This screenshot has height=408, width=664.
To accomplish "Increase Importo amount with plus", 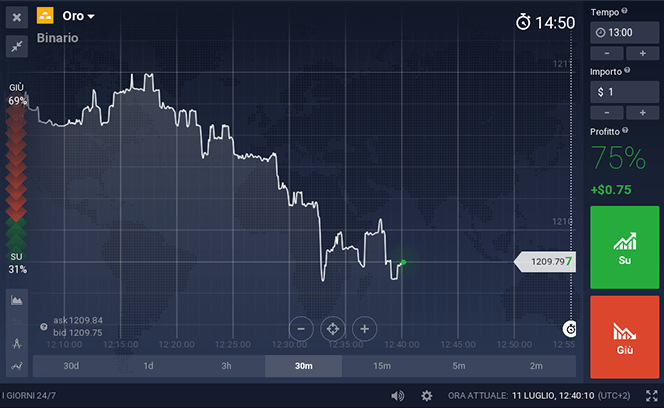I will click(641, 112).
